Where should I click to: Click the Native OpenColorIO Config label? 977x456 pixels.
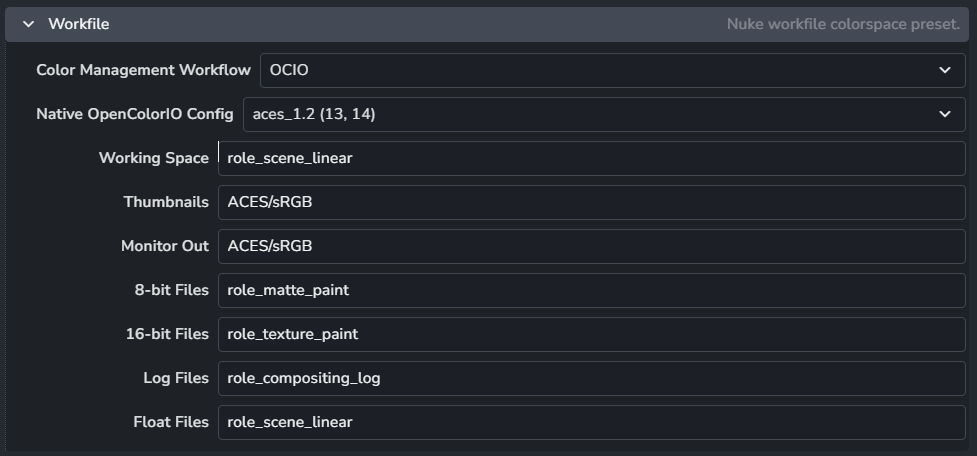click(x=135, y=114)
